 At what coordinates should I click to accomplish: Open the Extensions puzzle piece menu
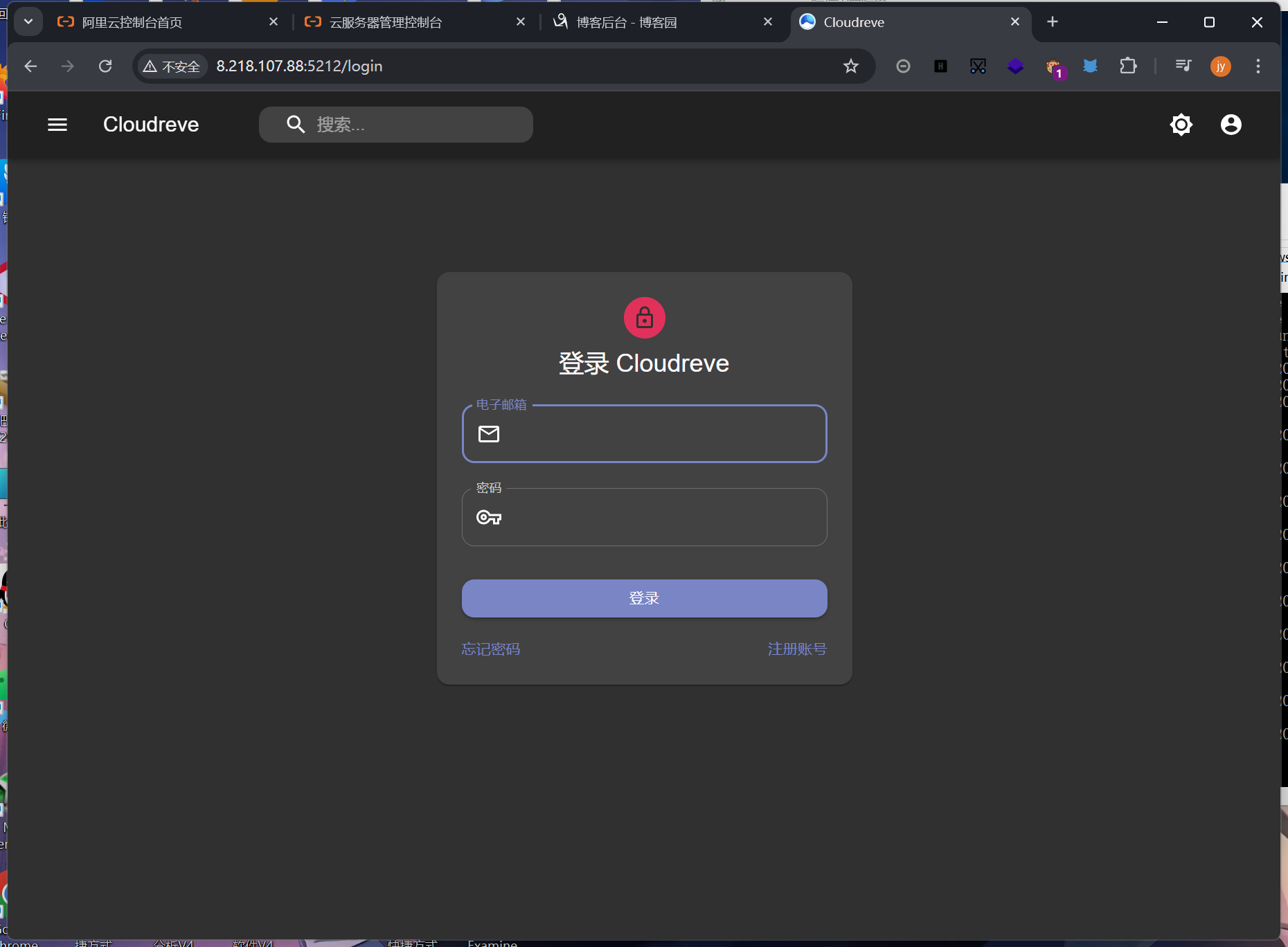(1128, 66)
